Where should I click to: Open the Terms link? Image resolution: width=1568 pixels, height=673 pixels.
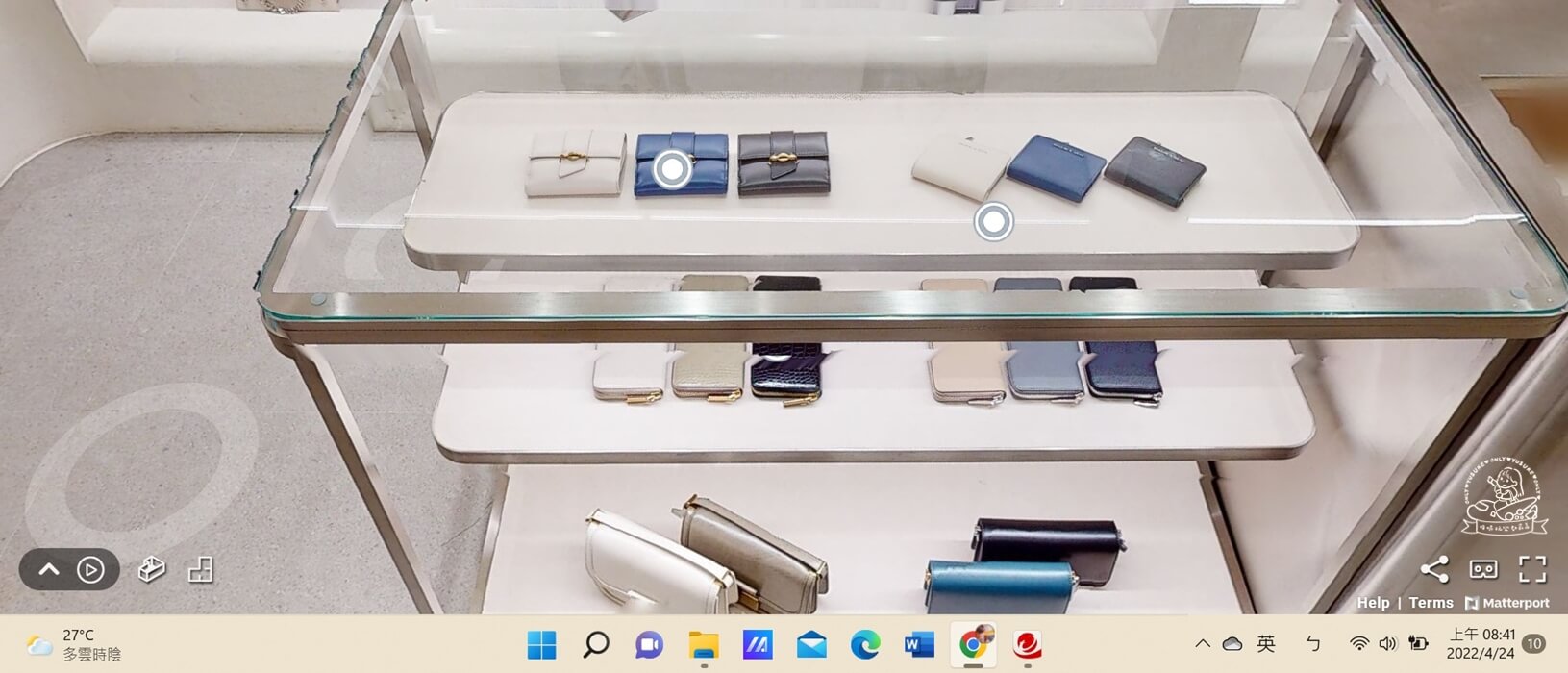[1431, 603]
